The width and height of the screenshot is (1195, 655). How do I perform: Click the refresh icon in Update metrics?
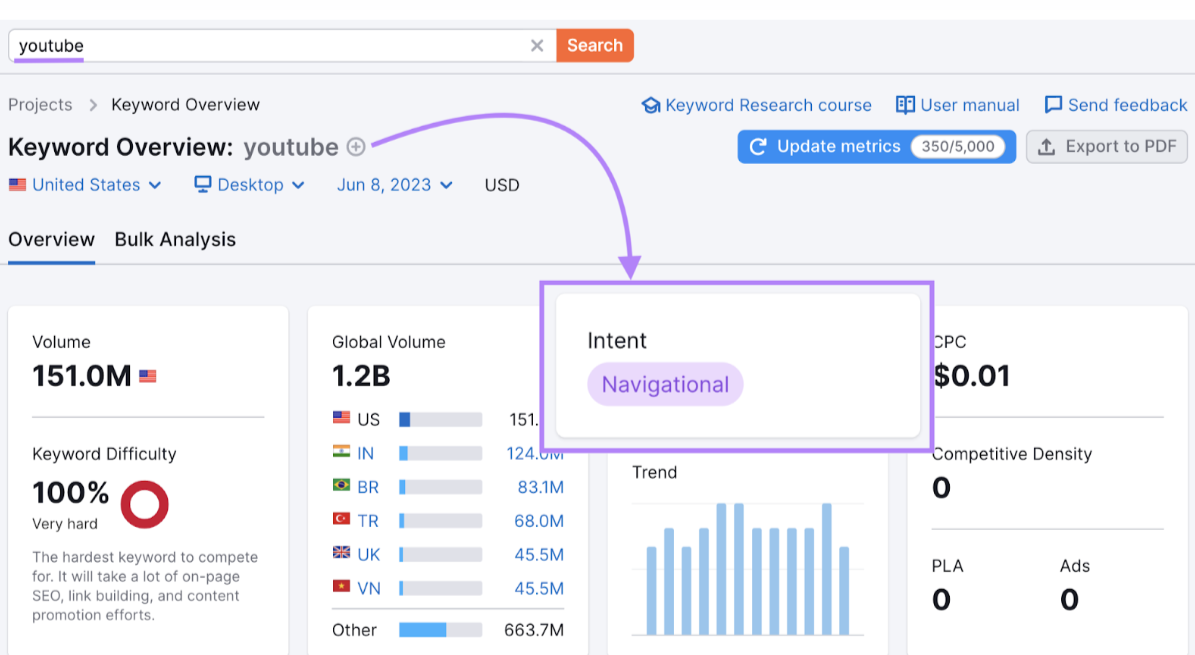click(x=758, y=146)
